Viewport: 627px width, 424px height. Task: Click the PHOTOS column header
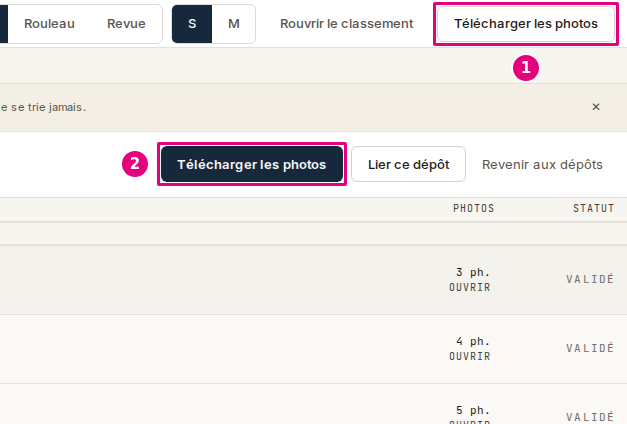click(474, 208)
